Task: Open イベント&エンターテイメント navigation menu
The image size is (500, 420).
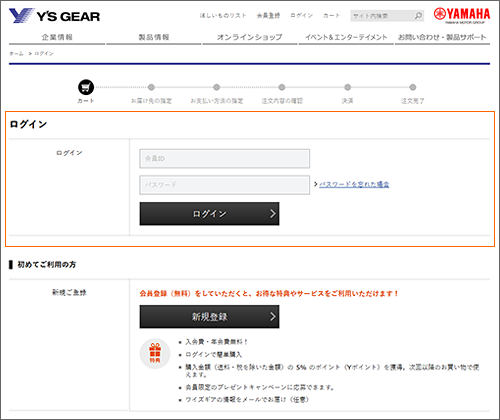Action: (346, 37)
